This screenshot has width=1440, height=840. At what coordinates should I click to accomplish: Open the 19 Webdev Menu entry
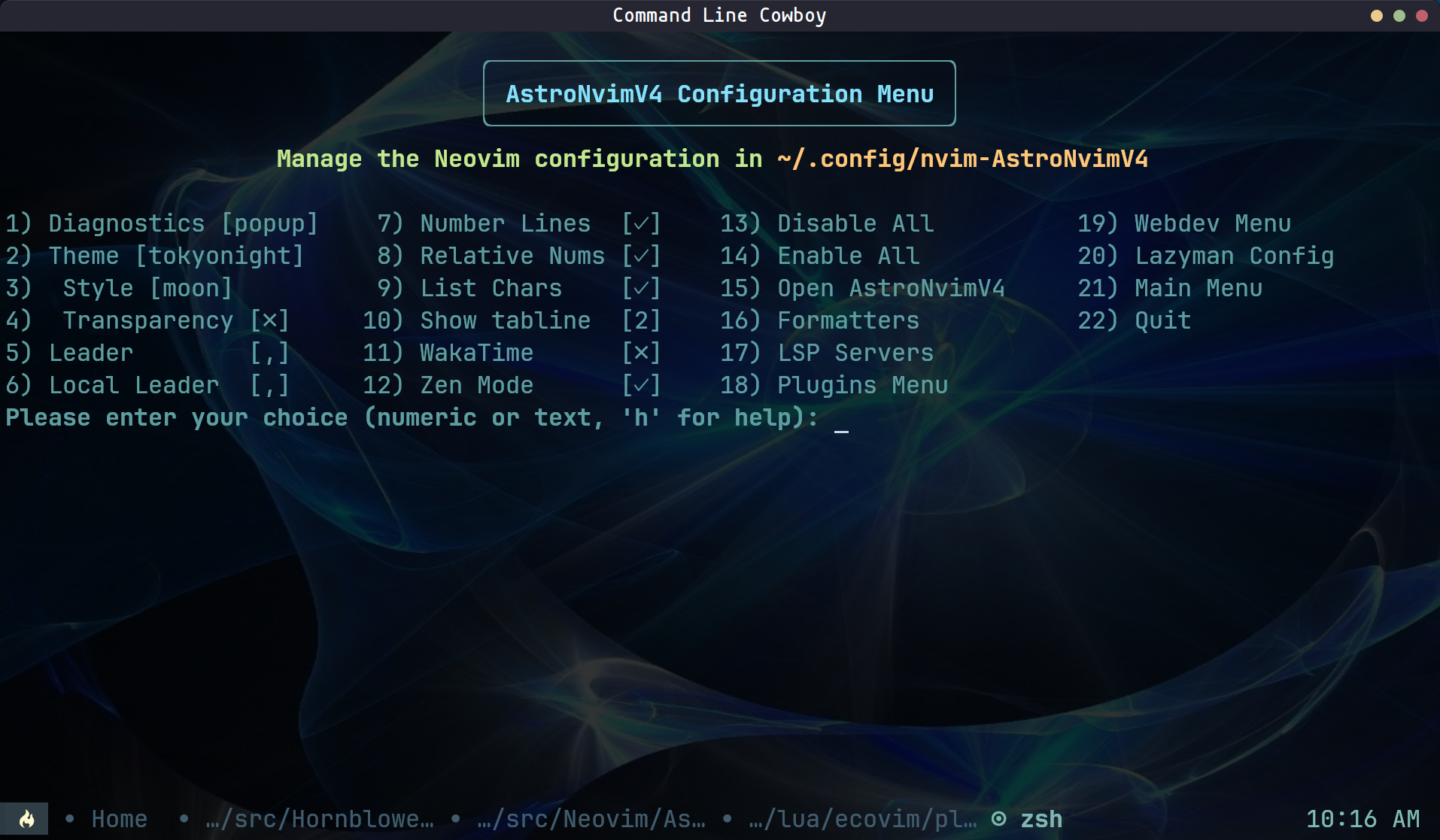click(1184, 223)
